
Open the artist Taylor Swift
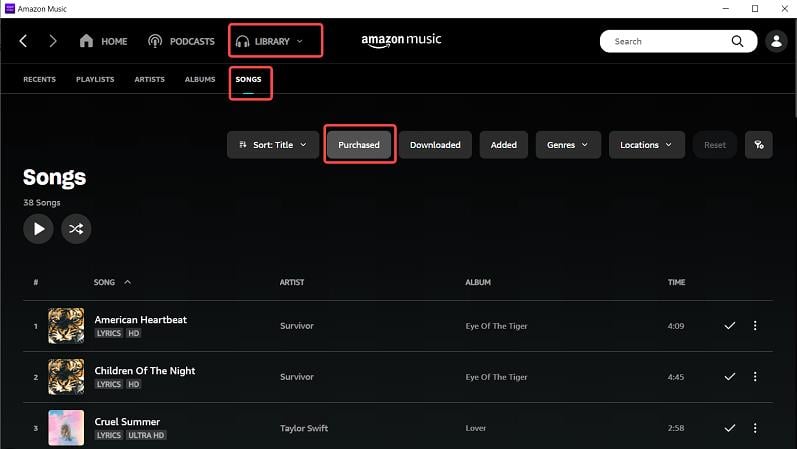tap(304, 428)
